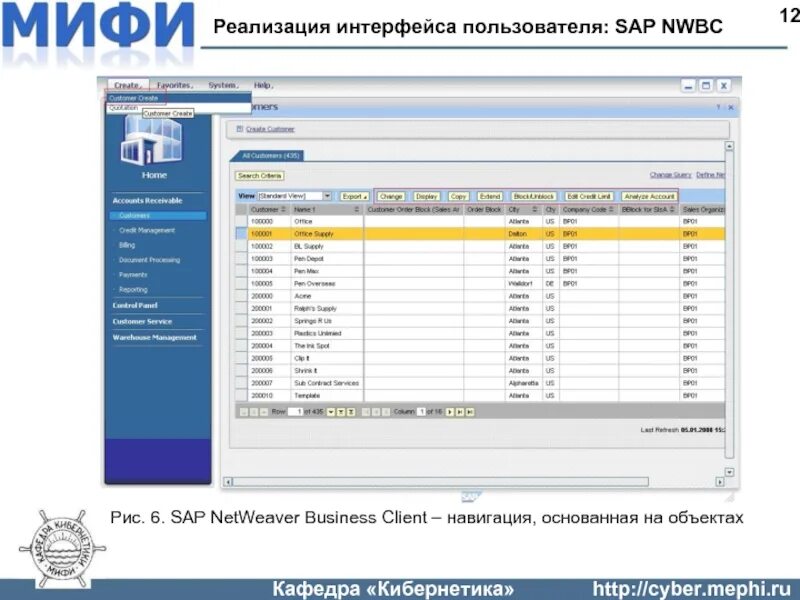Click the horizontal scrollbar right arrow
This screenshot has width=800, height=600.
pyautogui.click(x=720, y=482)
